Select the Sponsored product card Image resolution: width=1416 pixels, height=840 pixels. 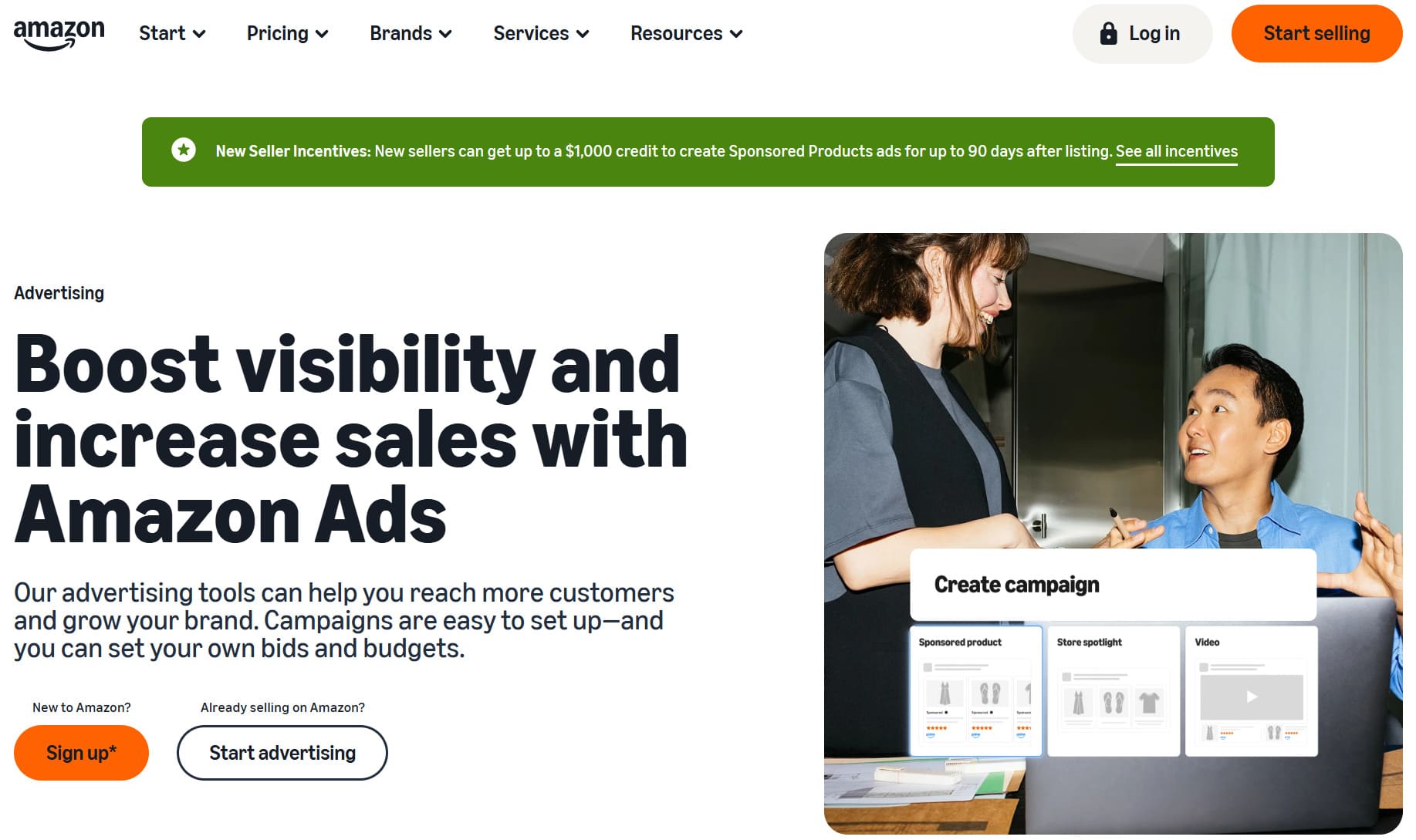click(976, 690)
